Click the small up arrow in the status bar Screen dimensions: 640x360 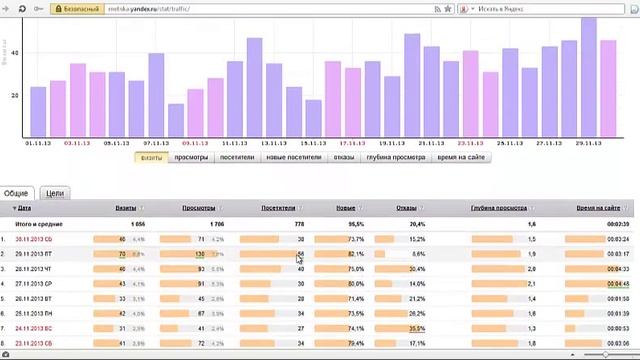[572, 355]
